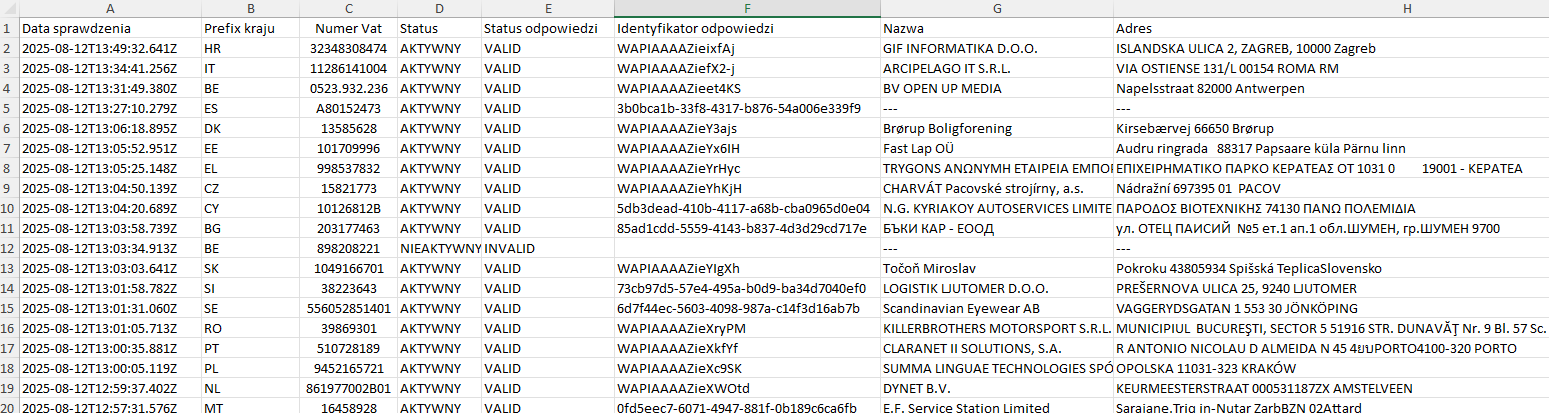Click the 'Status odpowiedzi' header cell
Viewport: 1549px width, 413px height.
(547, 28)
